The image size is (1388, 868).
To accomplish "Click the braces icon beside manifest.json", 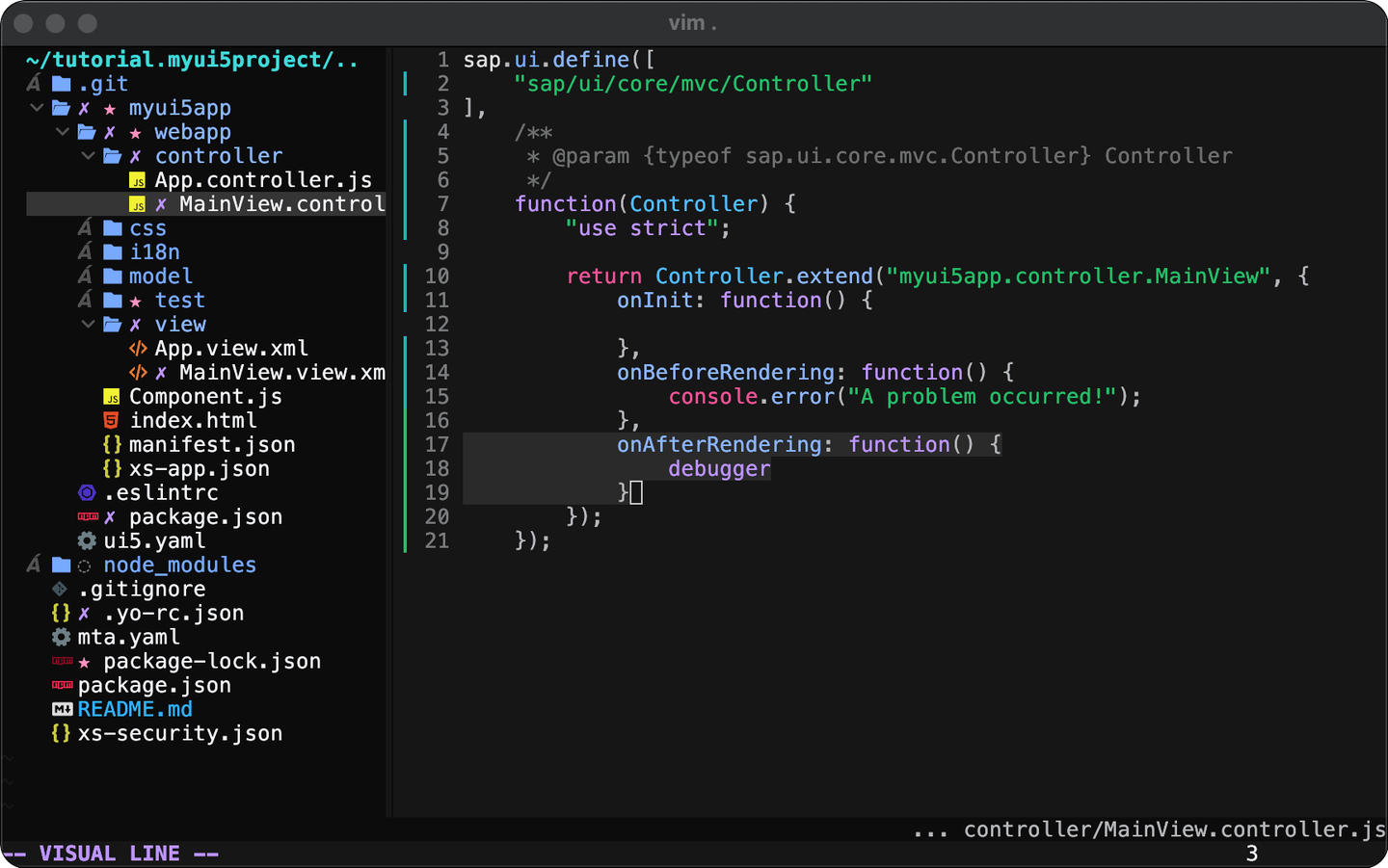I will click(112, 445).
